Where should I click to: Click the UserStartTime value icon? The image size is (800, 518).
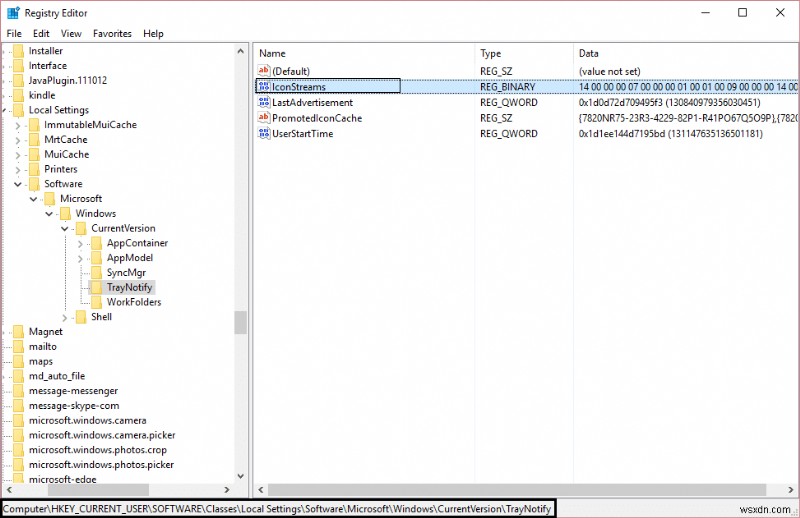point(264,133)
